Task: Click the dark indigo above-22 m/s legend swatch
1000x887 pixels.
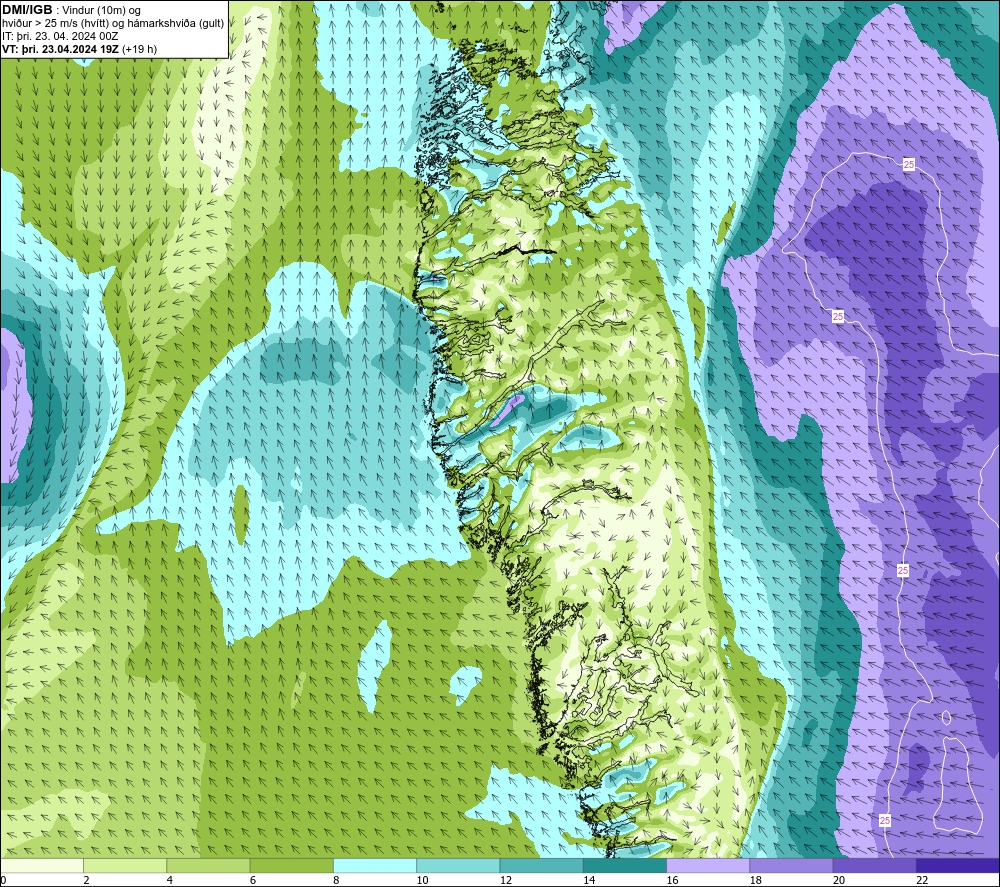Action: click(x=957, y=865)
